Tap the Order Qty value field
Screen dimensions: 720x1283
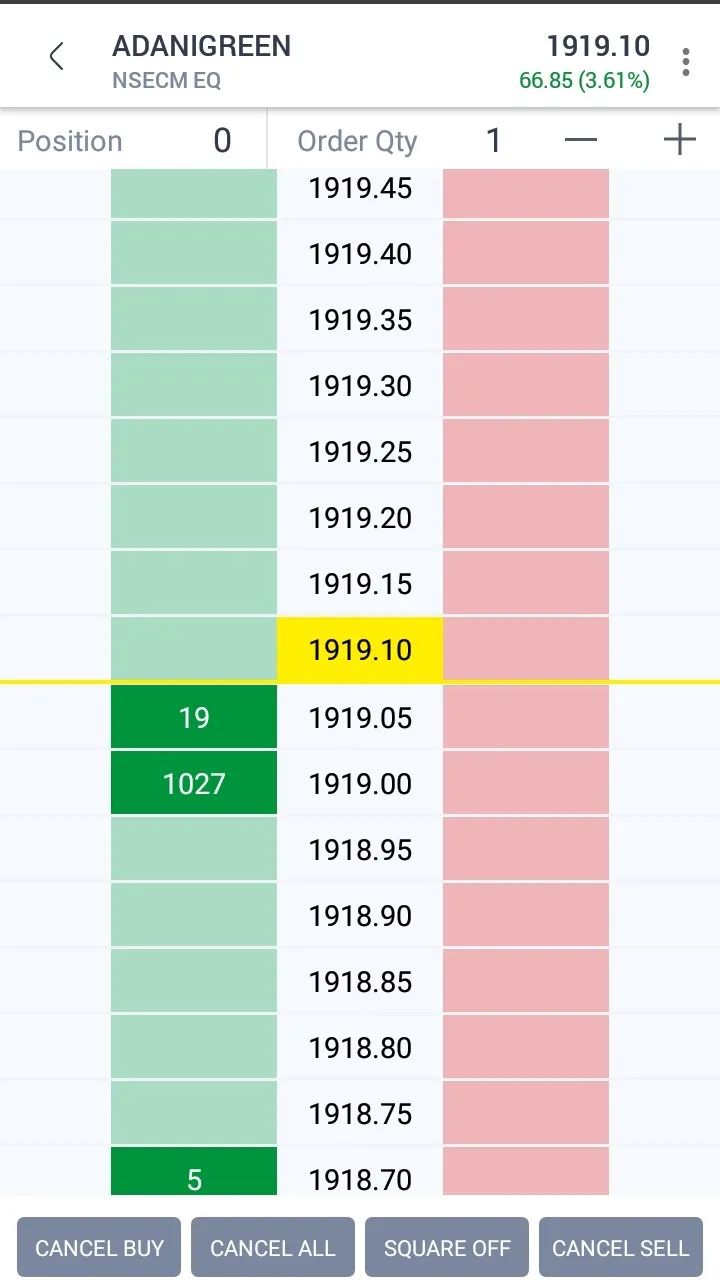pos(493,141)
